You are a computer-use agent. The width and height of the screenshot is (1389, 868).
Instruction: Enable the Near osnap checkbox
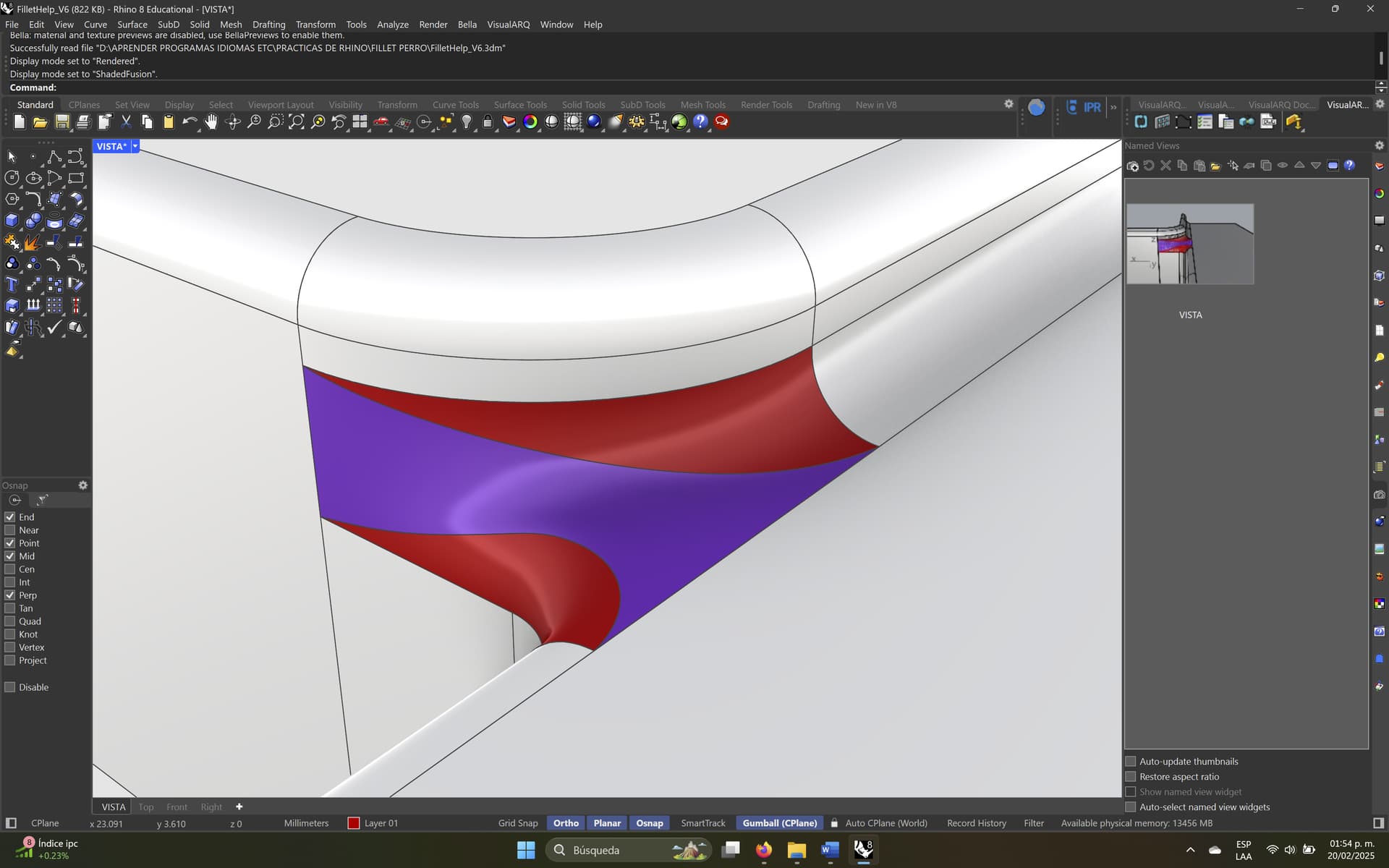(x=10, y=530)
